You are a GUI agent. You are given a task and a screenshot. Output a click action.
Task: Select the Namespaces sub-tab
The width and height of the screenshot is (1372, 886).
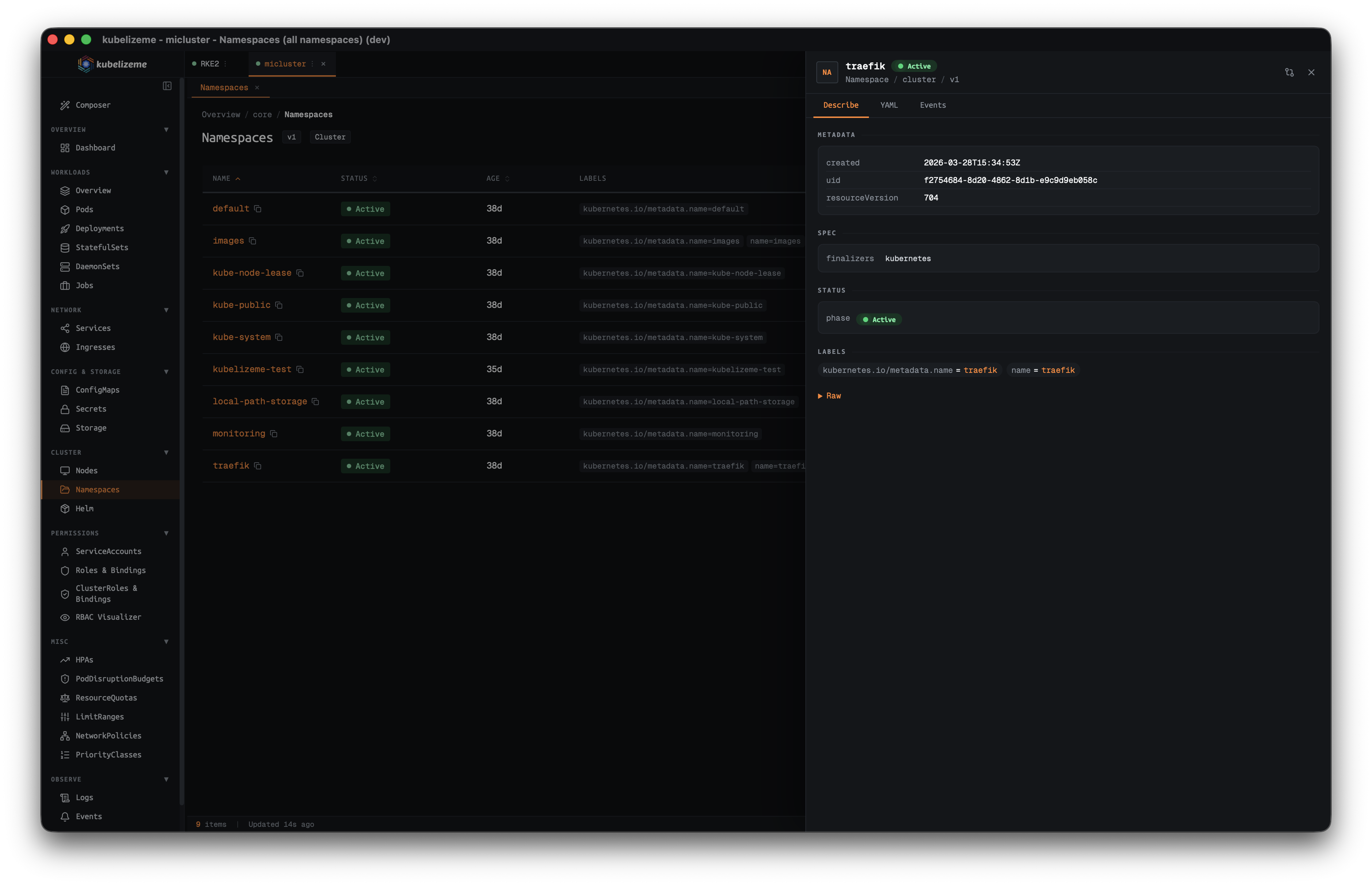click(224, 87)
